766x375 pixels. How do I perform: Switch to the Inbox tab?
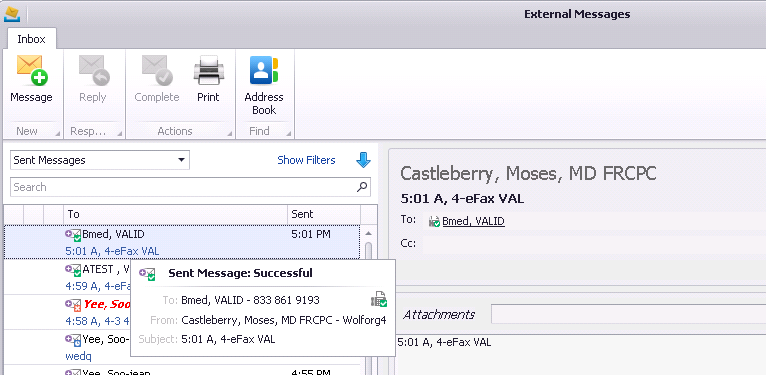[x=31, y=39]
